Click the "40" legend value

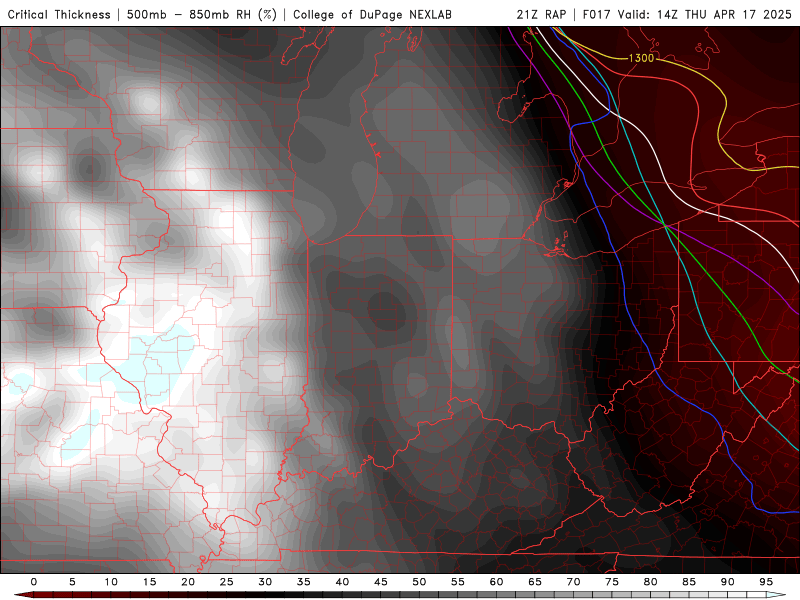pos(342,582)
